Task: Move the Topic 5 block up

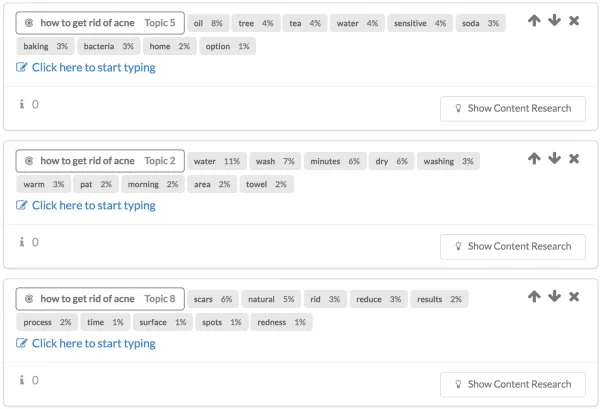Action: pos(534,20)
